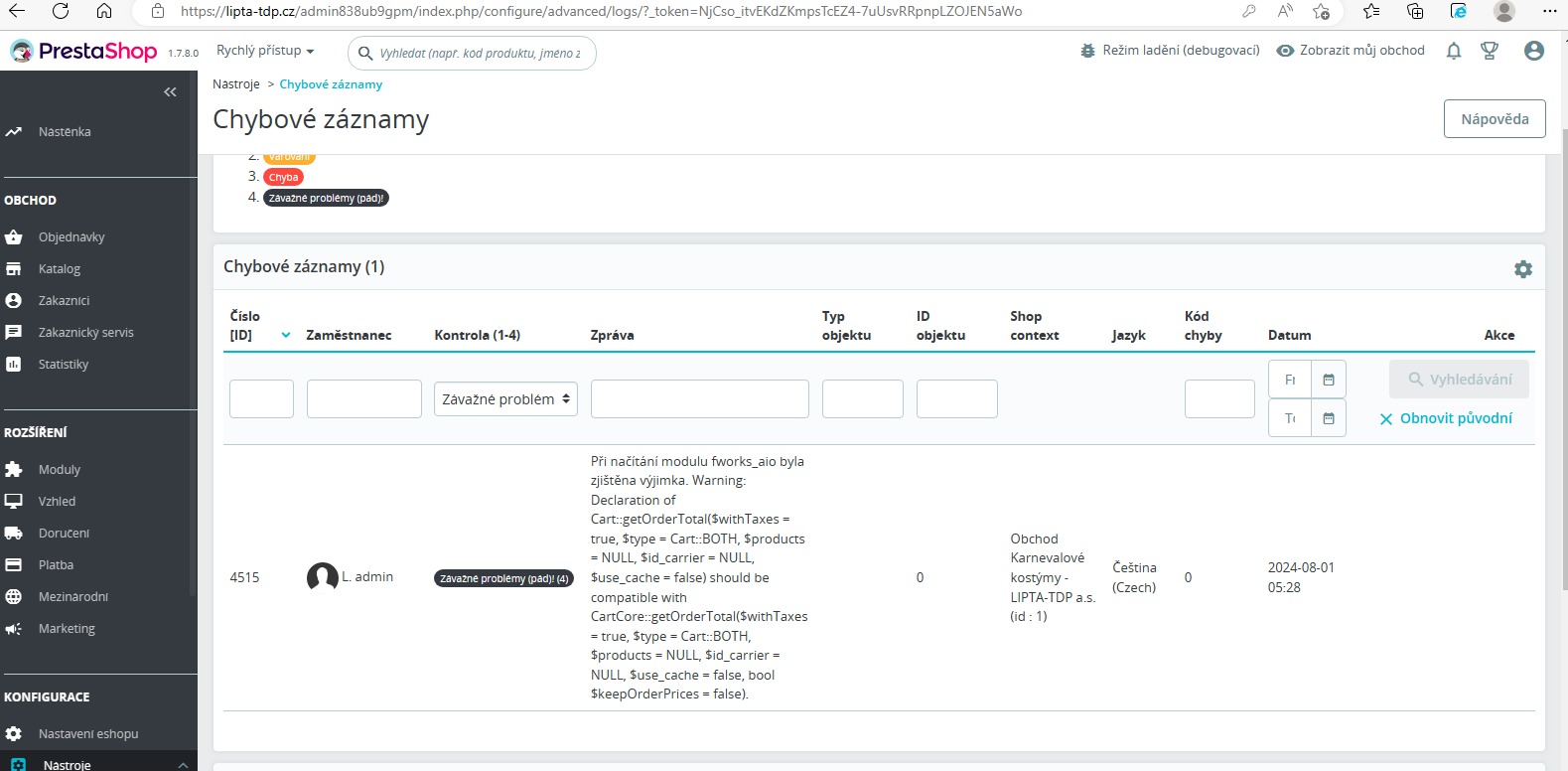Open Doručení in sidebar
The height and width of the screenshot is (771, 1568).
click(64, 533)
